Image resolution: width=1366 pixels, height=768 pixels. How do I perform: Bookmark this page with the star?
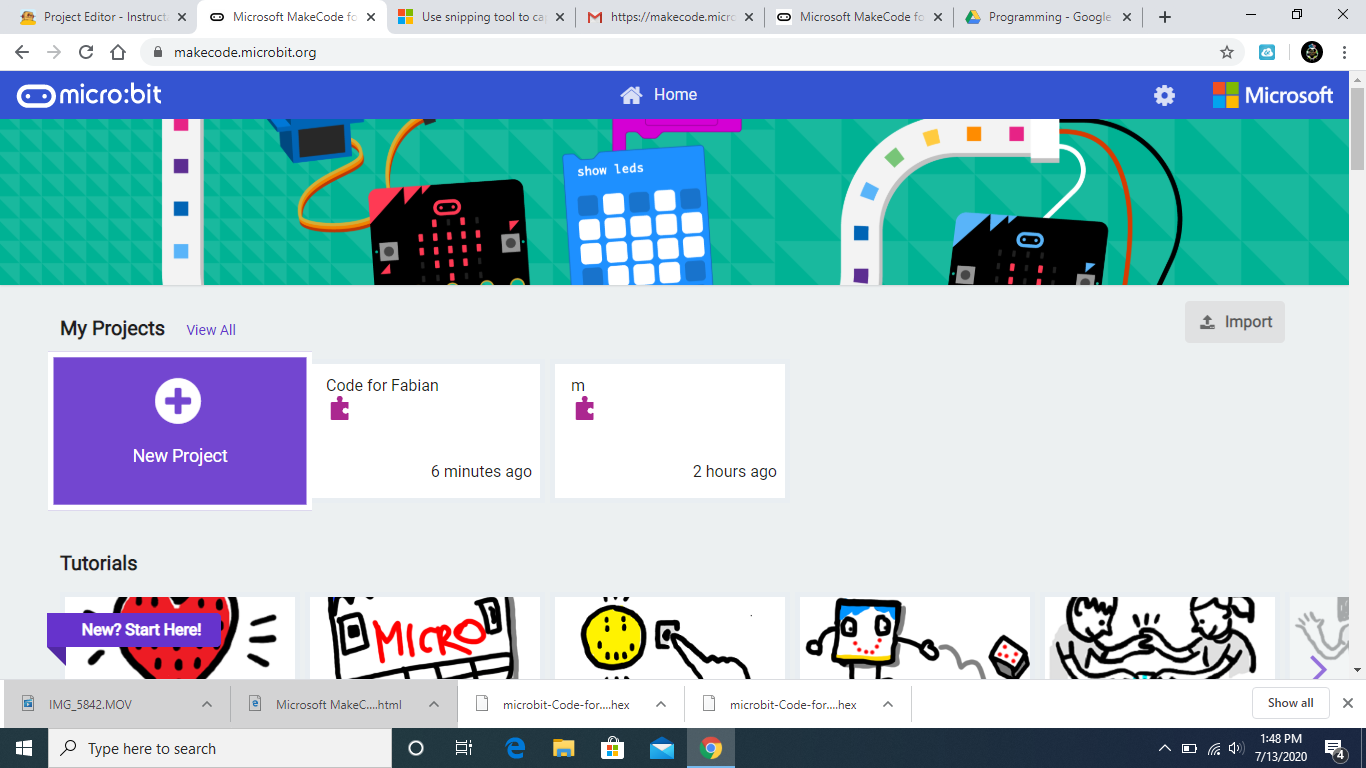(1227, 52)
